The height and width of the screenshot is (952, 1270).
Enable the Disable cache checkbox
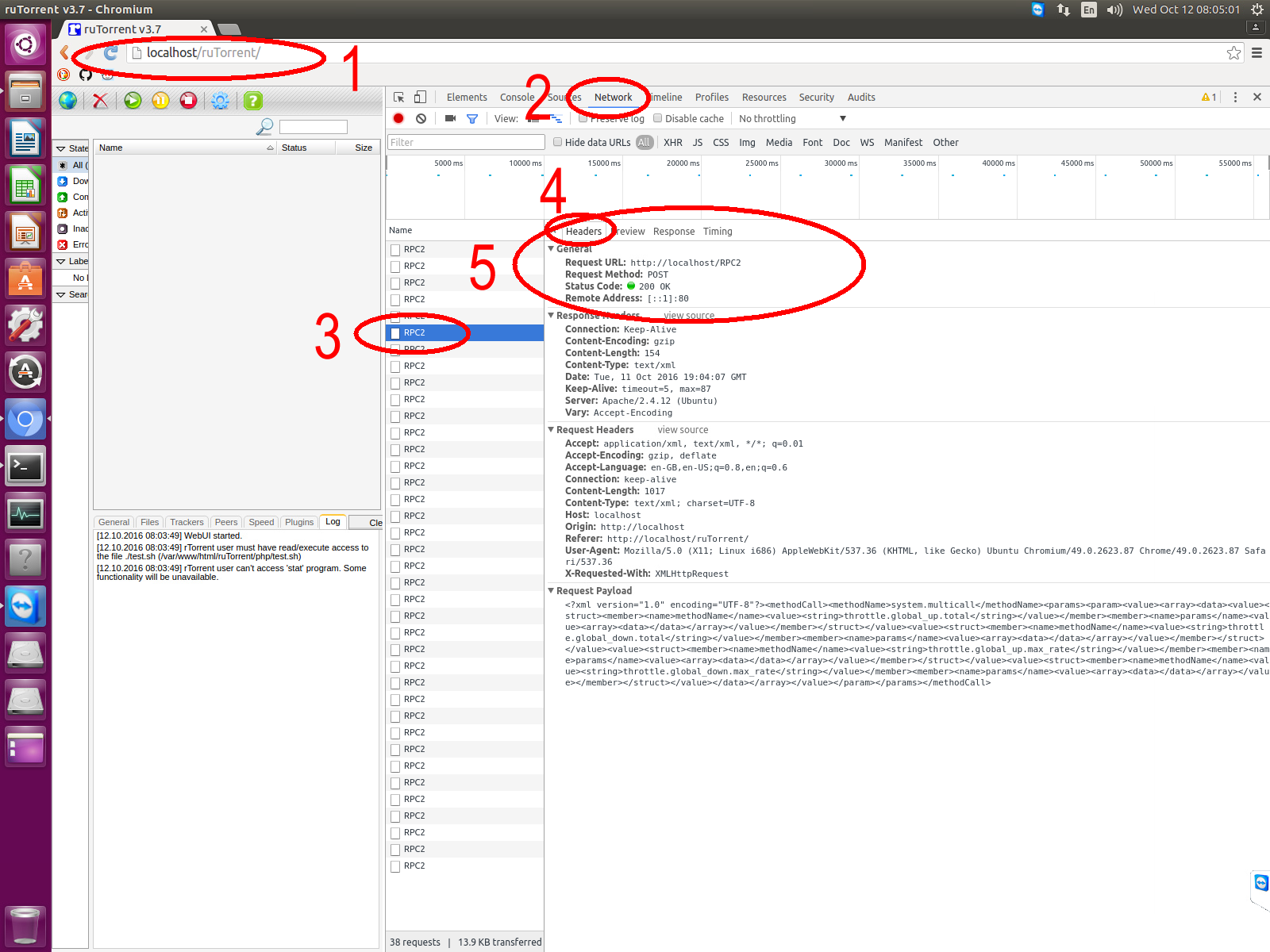(657, 118)
